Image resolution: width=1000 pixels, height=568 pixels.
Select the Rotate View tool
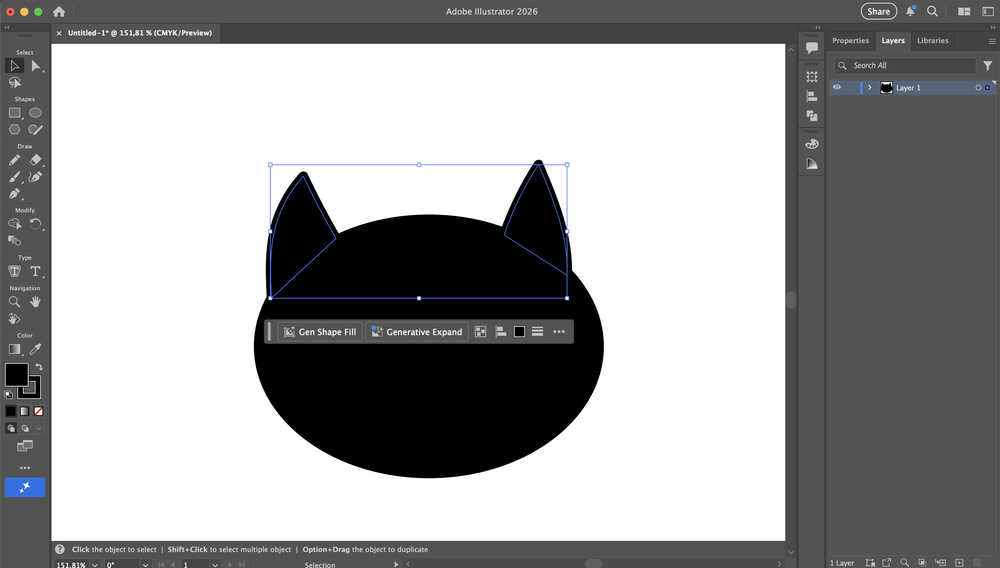[14, 318]
